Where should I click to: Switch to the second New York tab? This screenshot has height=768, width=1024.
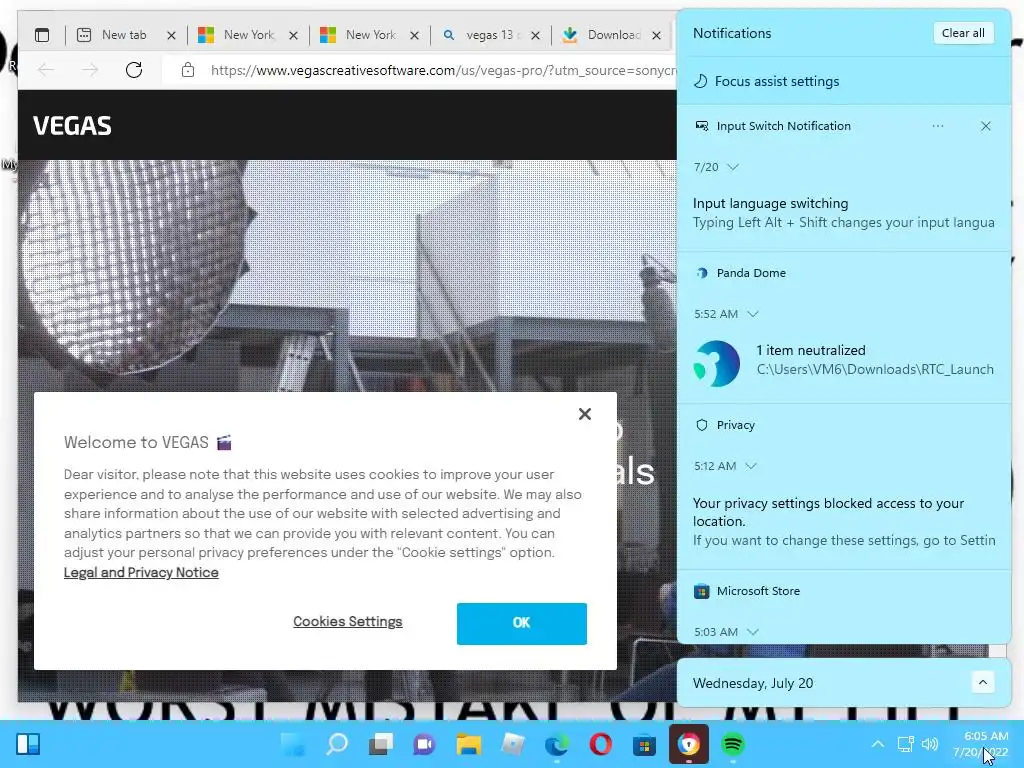[x=370, y=35]
